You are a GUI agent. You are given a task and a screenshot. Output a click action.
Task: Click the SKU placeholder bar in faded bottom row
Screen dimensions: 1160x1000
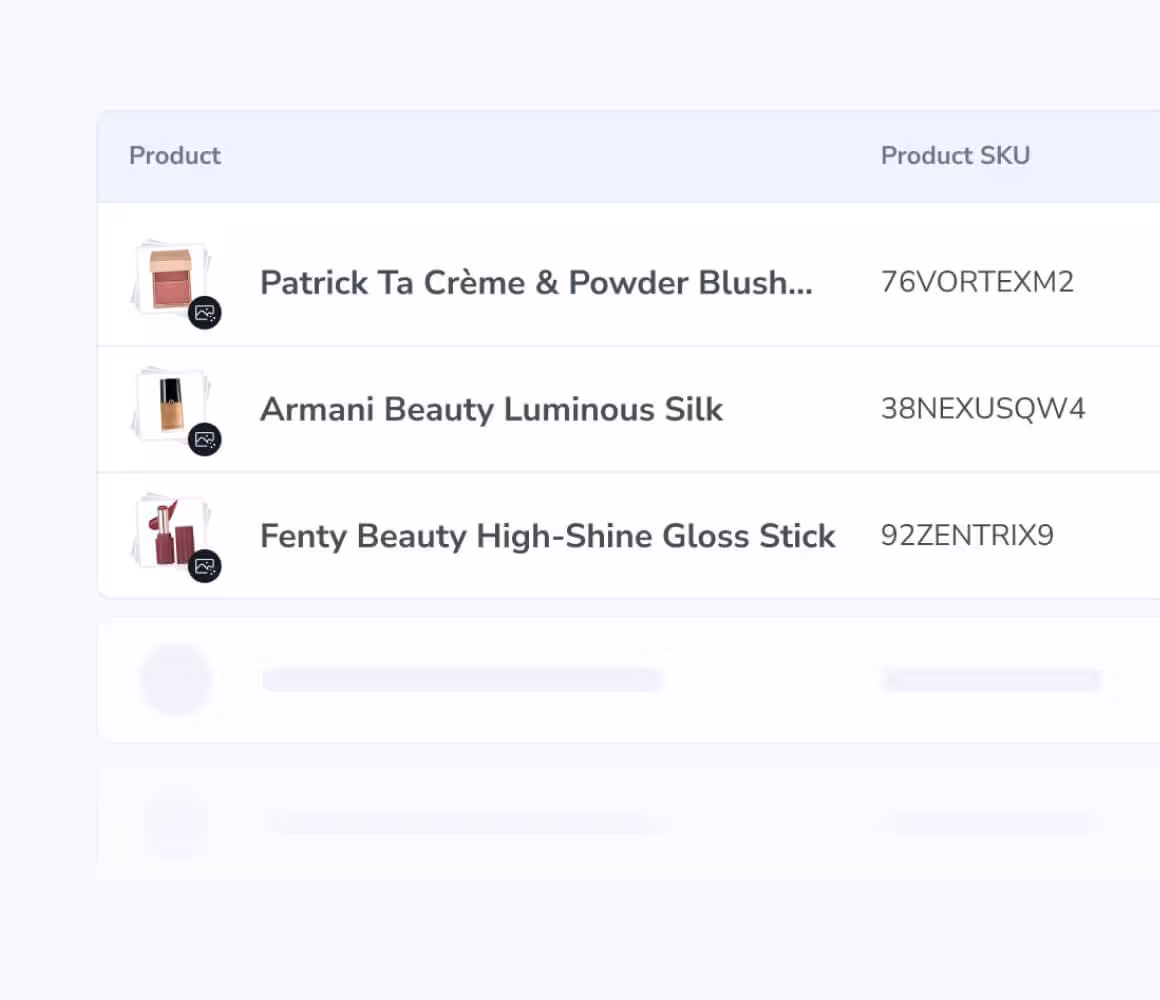991,824
